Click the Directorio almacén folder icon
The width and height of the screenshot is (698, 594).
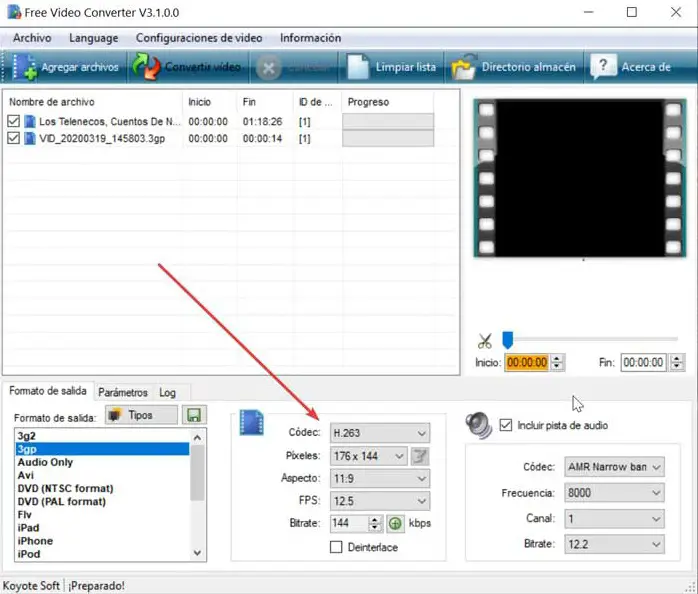464,67
